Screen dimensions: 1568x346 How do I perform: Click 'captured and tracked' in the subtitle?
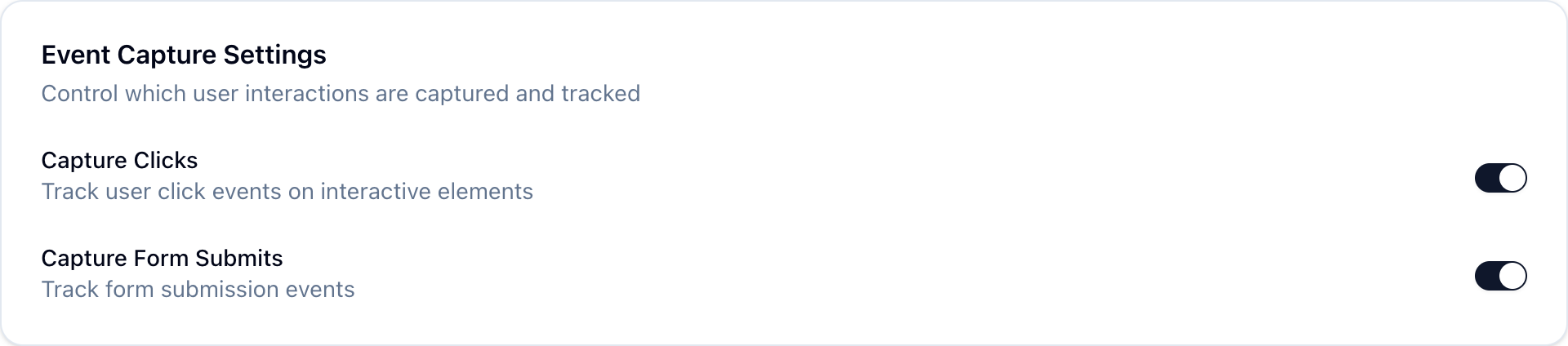click(x=528, y=94)
